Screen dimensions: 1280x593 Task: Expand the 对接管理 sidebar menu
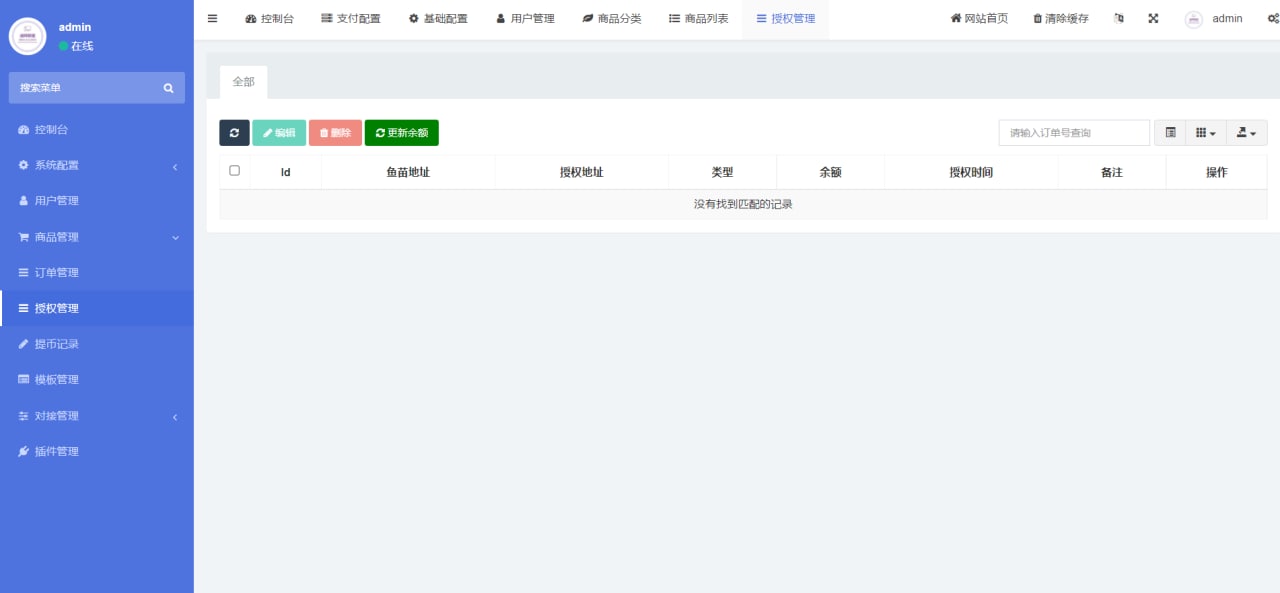click(x=96, y=415)
